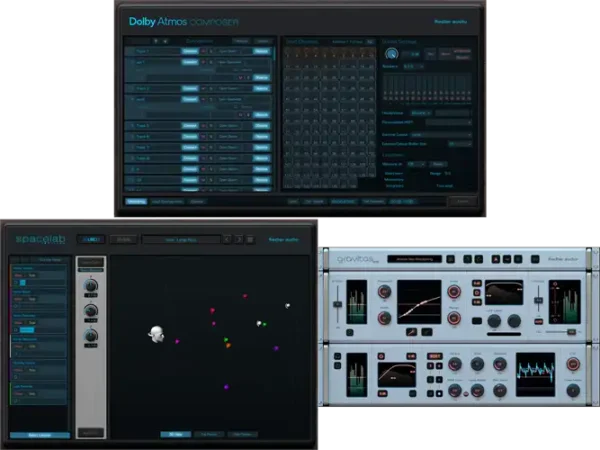Open the plugin selector dropdown on the Track 7 row
This screenshot has width=600, height=450.
(231, 147)
